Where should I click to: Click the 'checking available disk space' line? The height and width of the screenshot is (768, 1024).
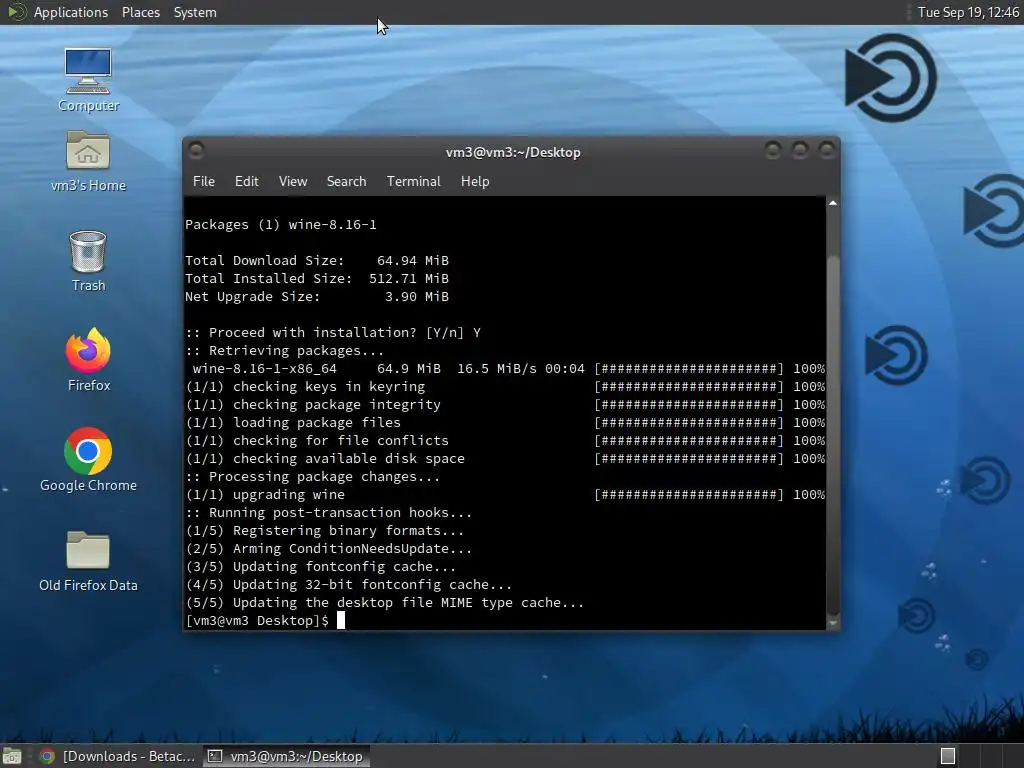(x=505, y=458)
